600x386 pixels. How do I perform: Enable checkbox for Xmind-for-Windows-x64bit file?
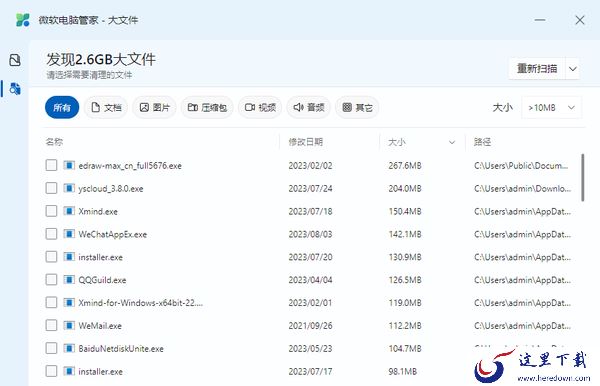coord(51,303)
